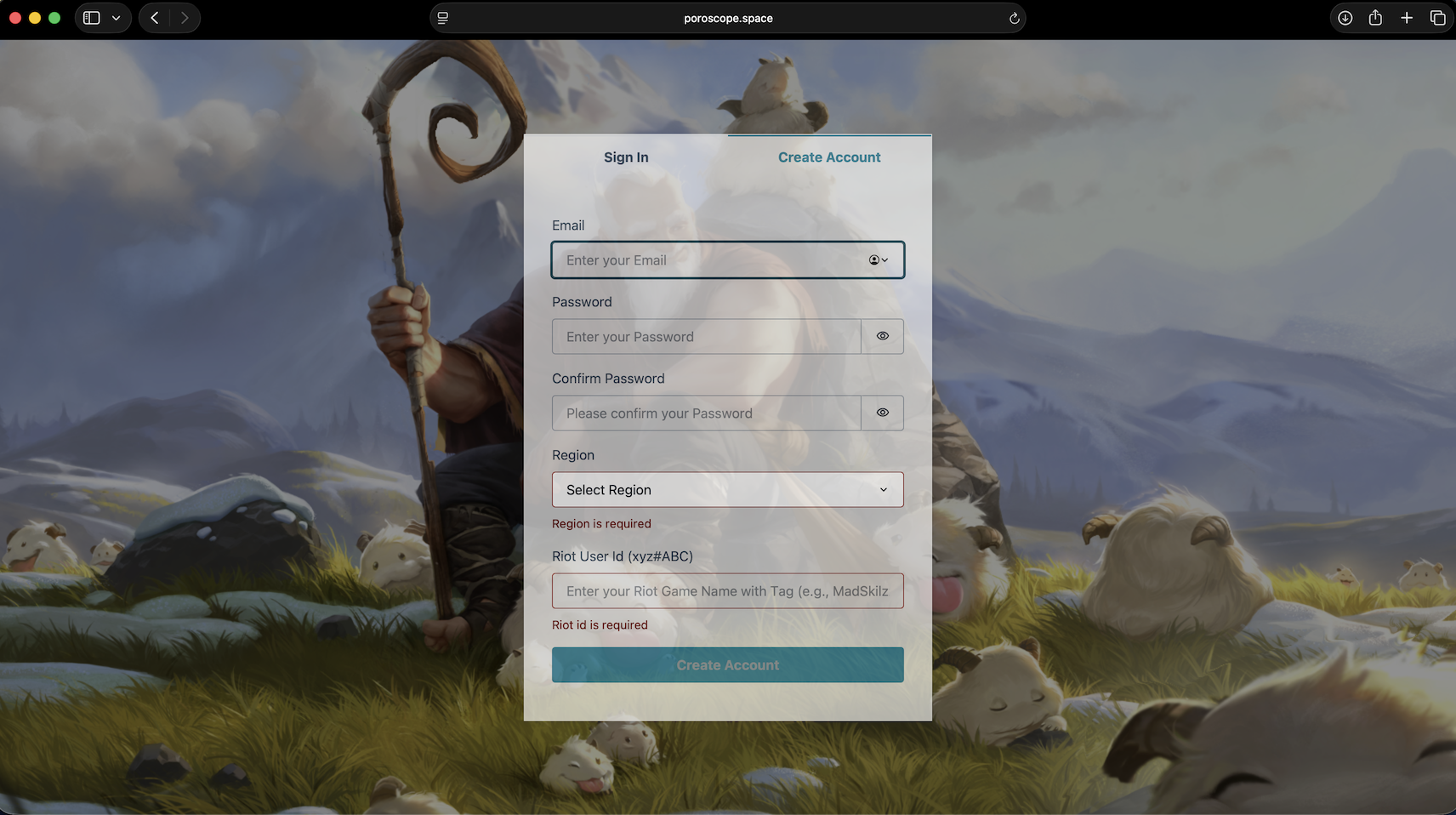1456x815 pixels.
Task: Toggle Password visibility eye
Action: (x=883, y=337)
